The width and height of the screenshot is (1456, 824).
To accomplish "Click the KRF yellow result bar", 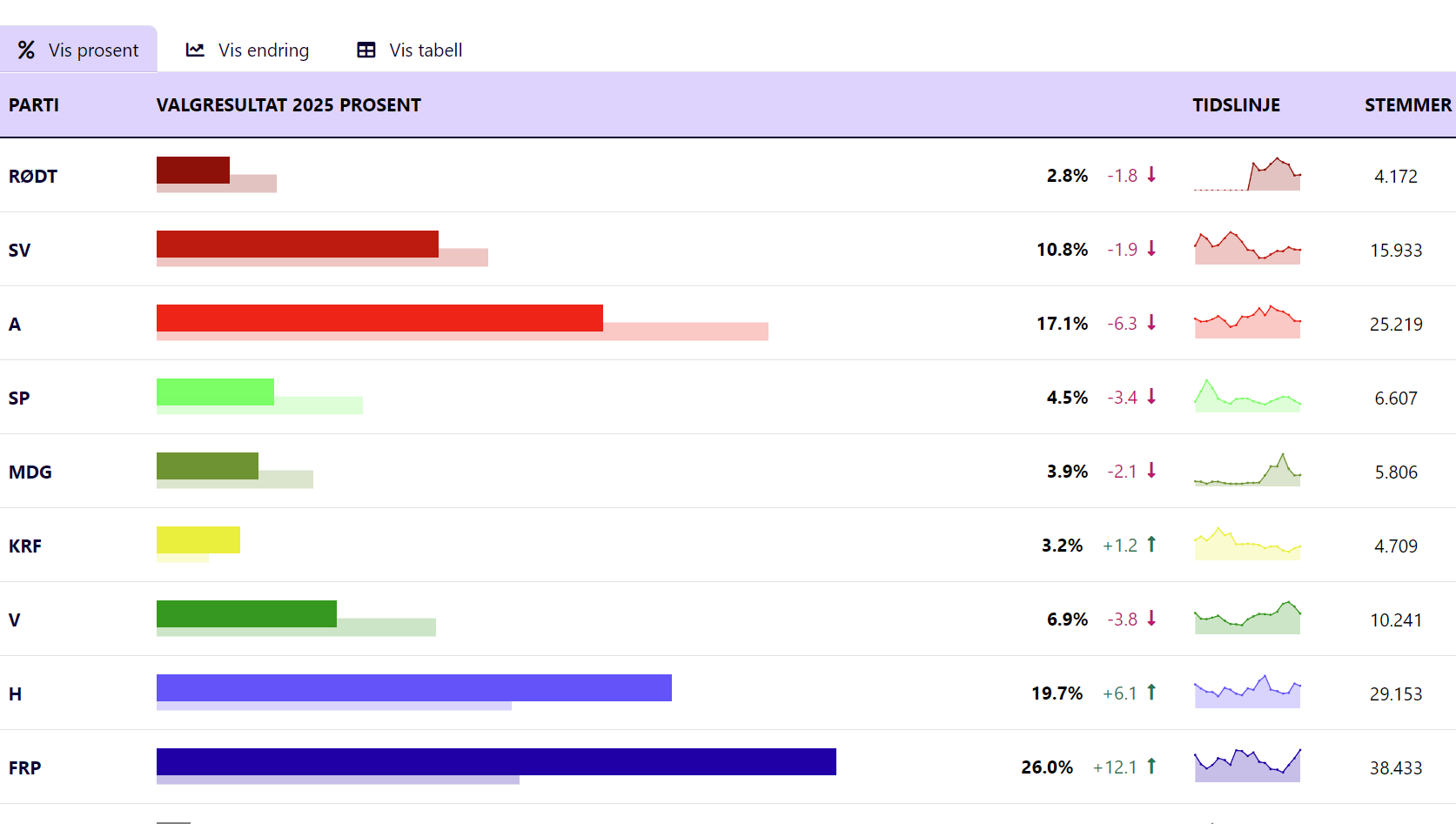I will [198, 539].
